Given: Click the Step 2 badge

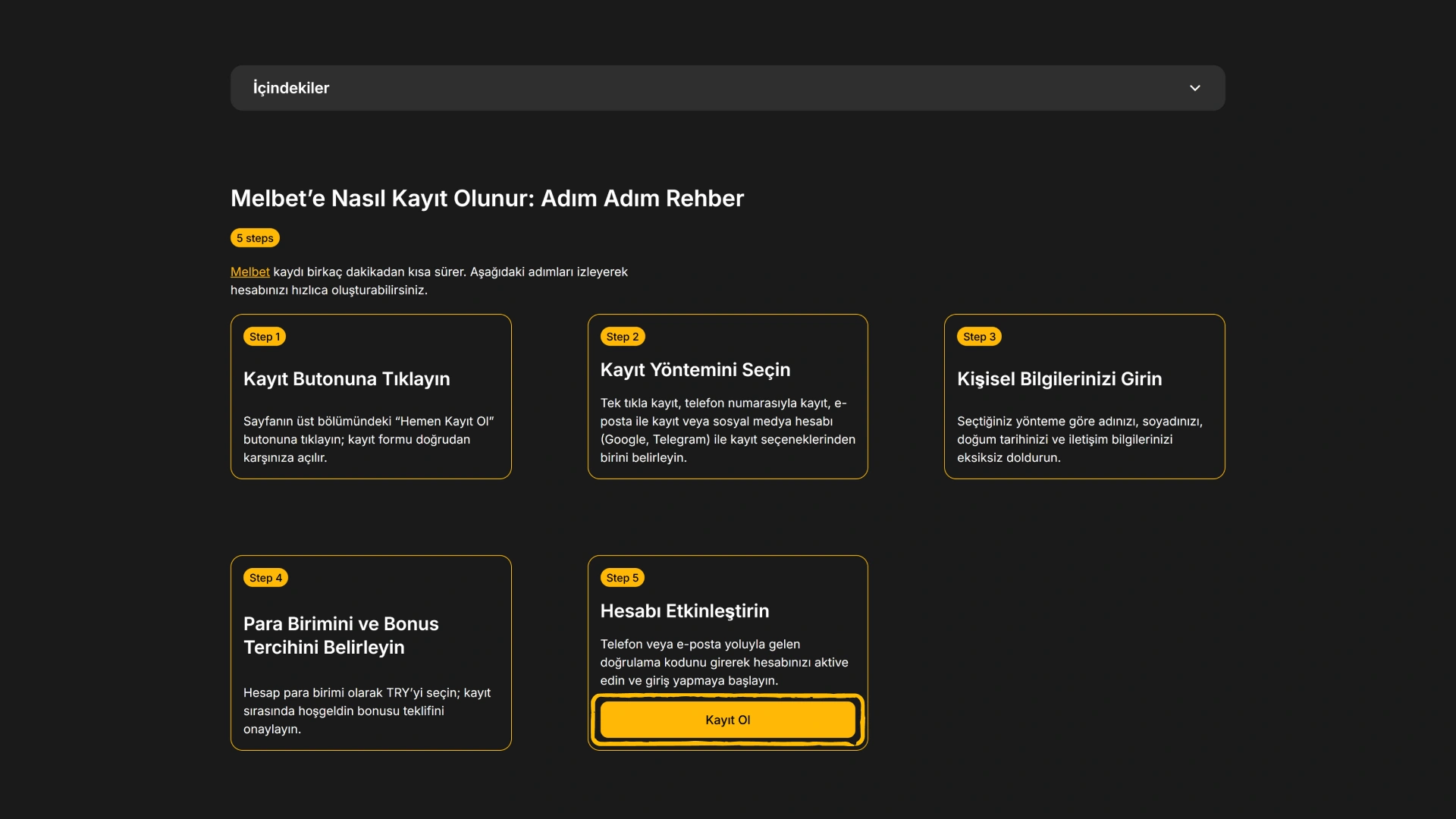Looking at the screenshot, I should point(623,337).
